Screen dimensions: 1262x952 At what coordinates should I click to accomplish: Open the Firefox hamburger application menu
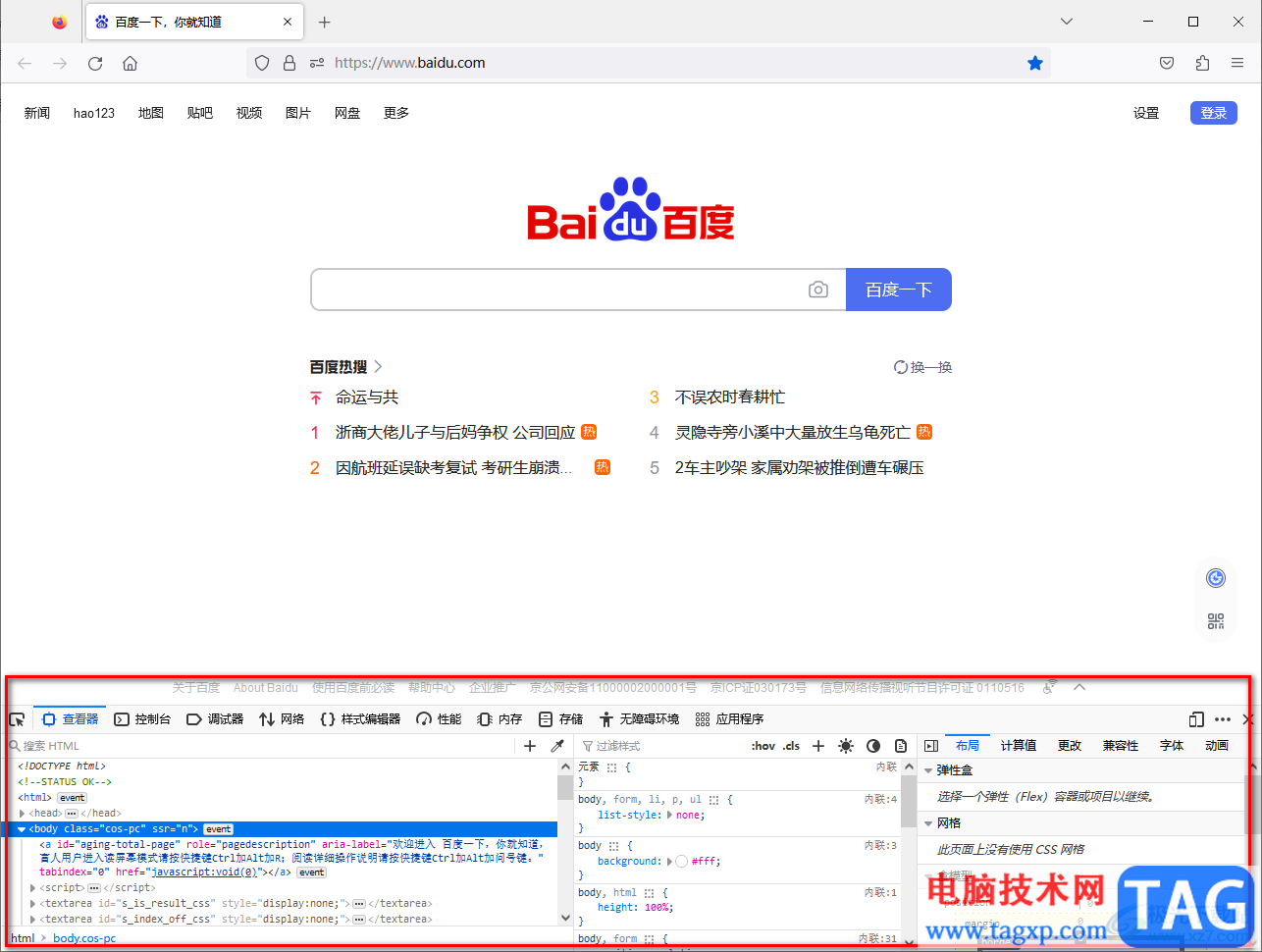tap(1237, 63)
